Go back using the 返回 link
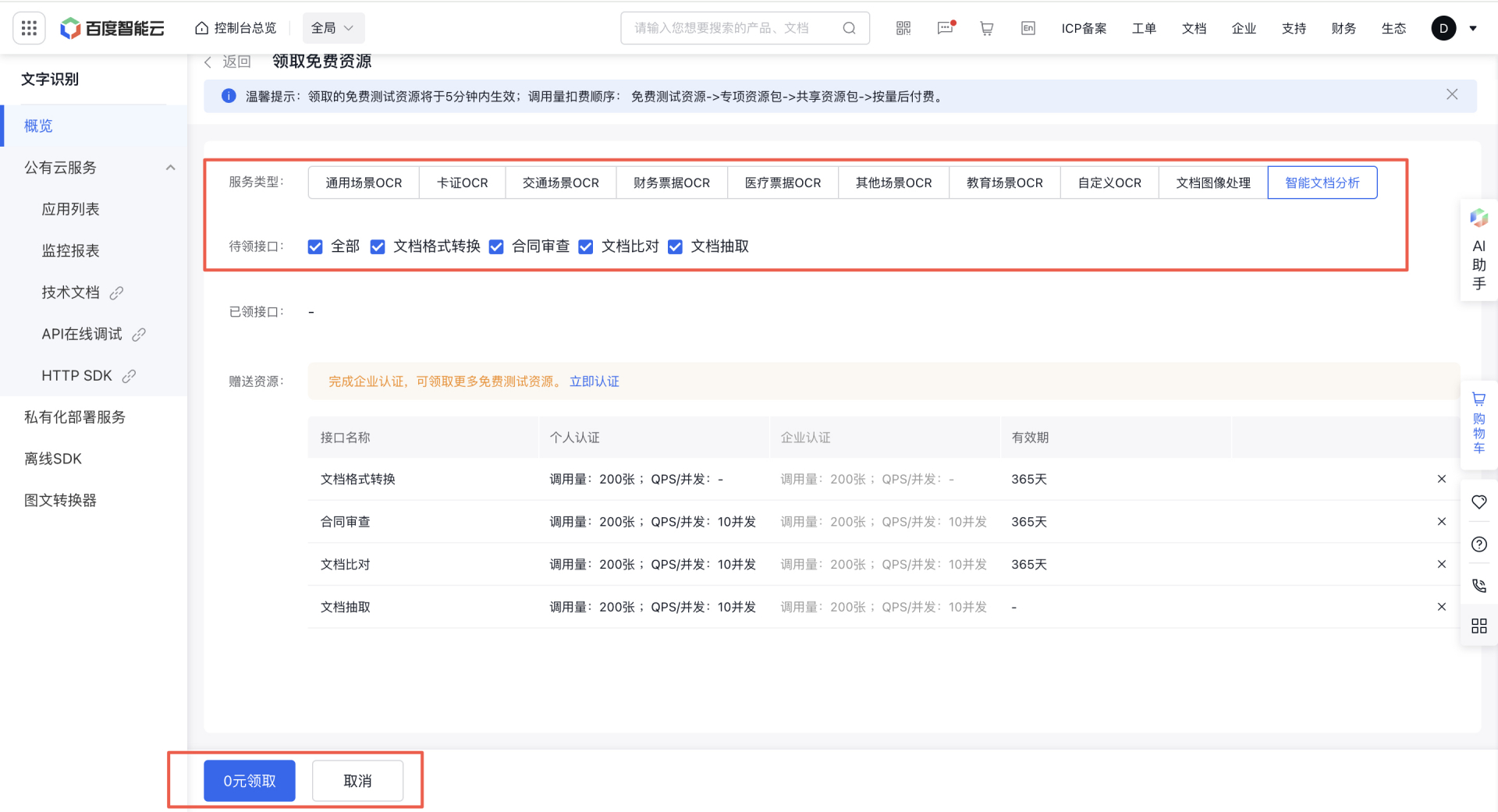Viewport: 1498px width, 812px height. 228,62
